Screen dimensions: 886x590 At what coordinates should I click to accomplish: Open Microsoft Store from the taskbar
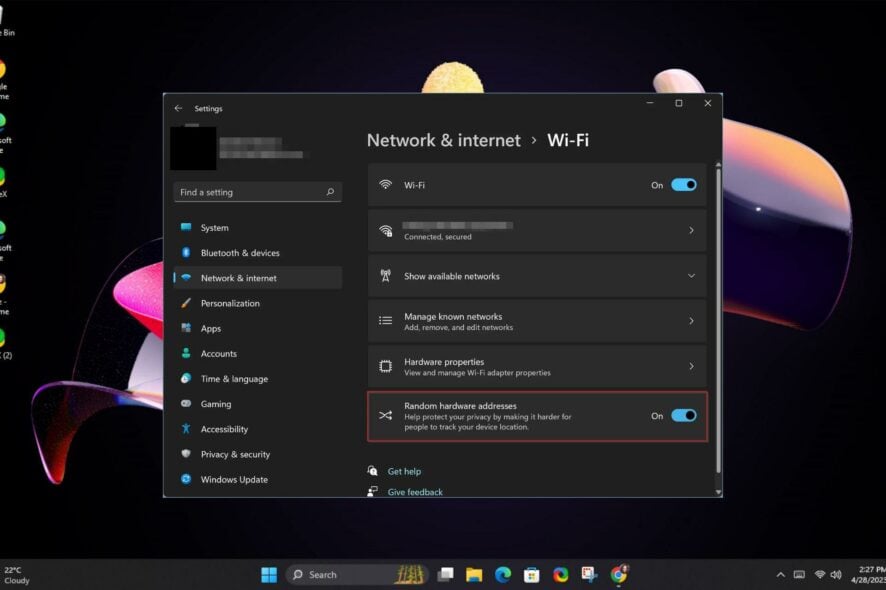tap(531, 575)
